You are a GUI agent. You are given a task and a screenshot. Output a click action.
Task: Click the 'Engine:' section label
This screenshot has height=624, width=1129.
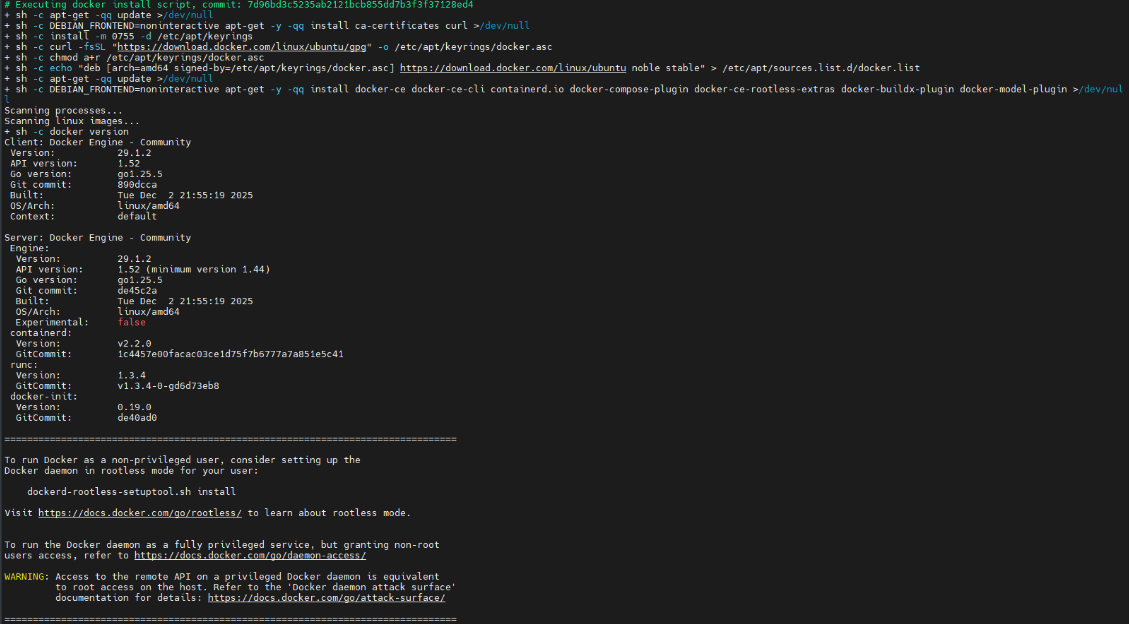[x=30, y=248]
